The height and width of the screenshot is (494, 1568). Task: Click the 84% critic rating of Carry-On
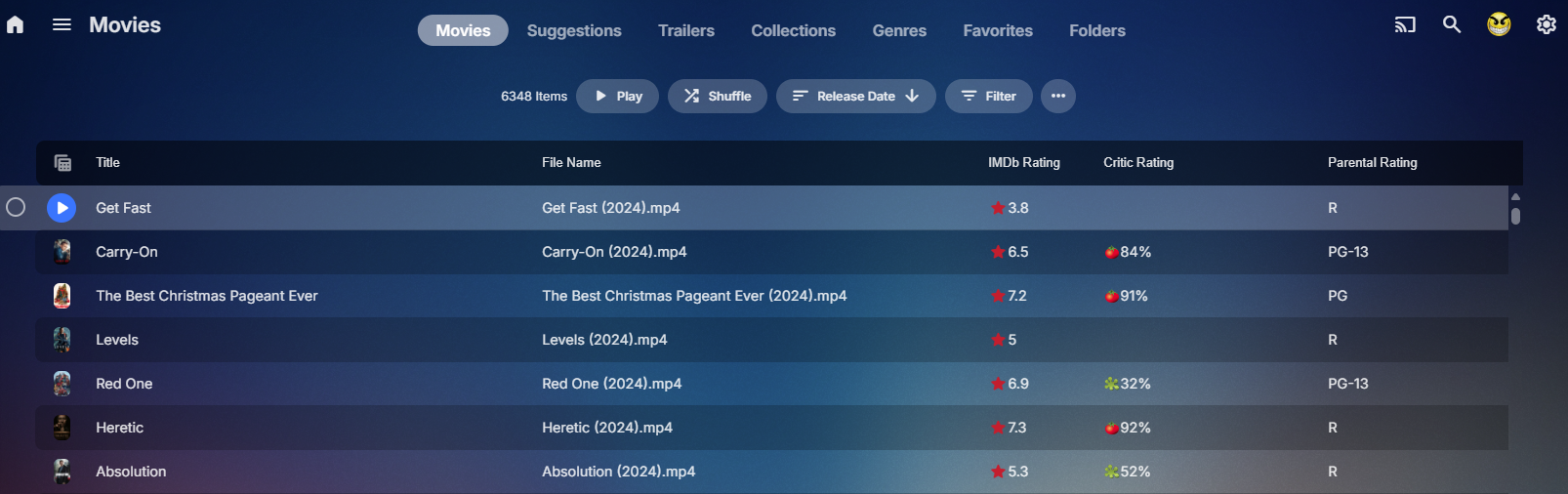[x=1128, y=252]
